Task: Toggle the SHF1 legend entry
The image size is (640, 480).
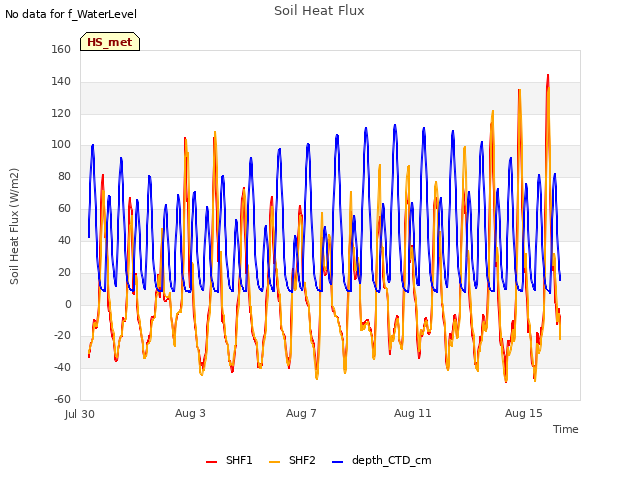Action: pos(229,460)
